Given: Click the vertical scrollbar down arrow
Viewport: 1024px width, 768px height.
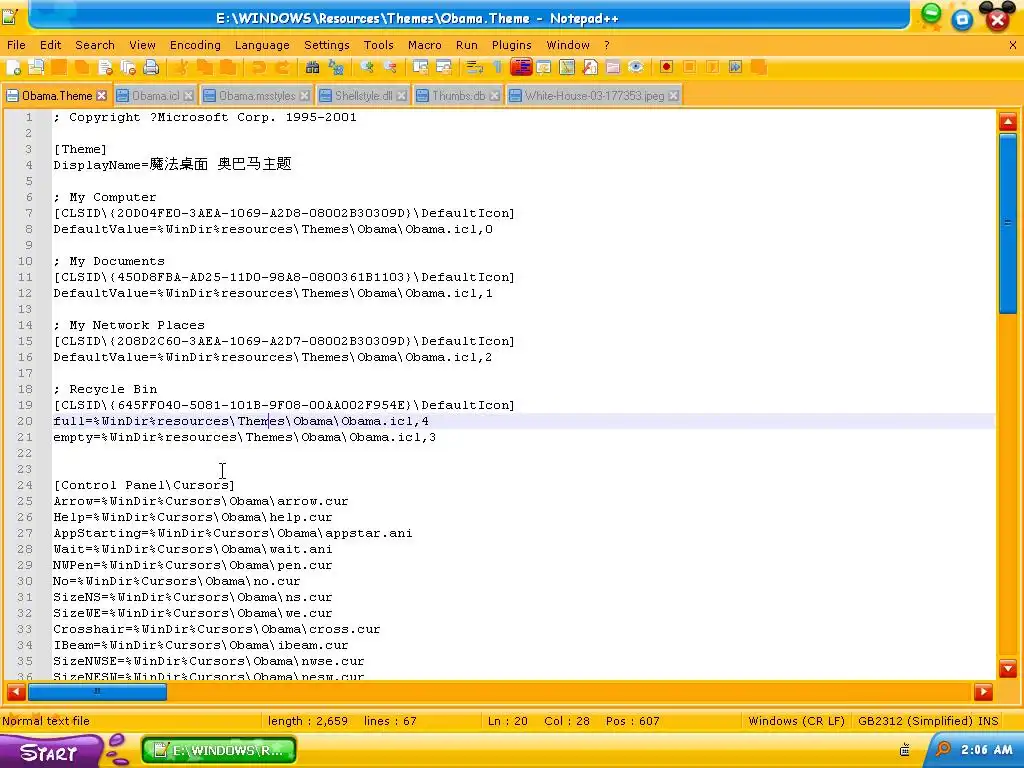Looking at the screenshot, I should point(1008,669).
